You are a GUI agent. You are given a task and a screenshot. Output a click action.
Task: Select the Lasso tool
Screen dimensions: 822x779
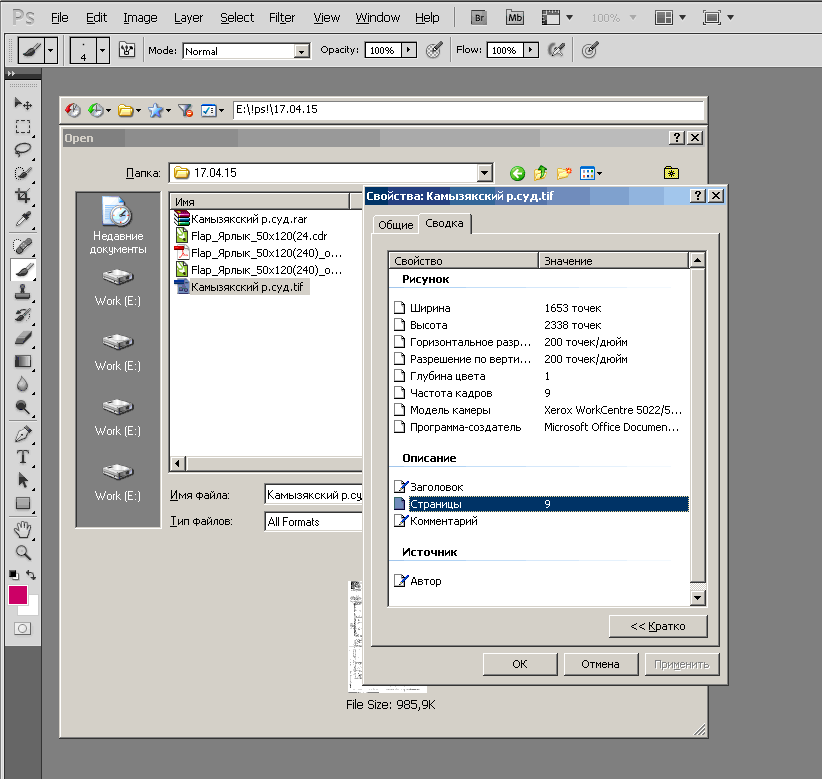(23, 149)
